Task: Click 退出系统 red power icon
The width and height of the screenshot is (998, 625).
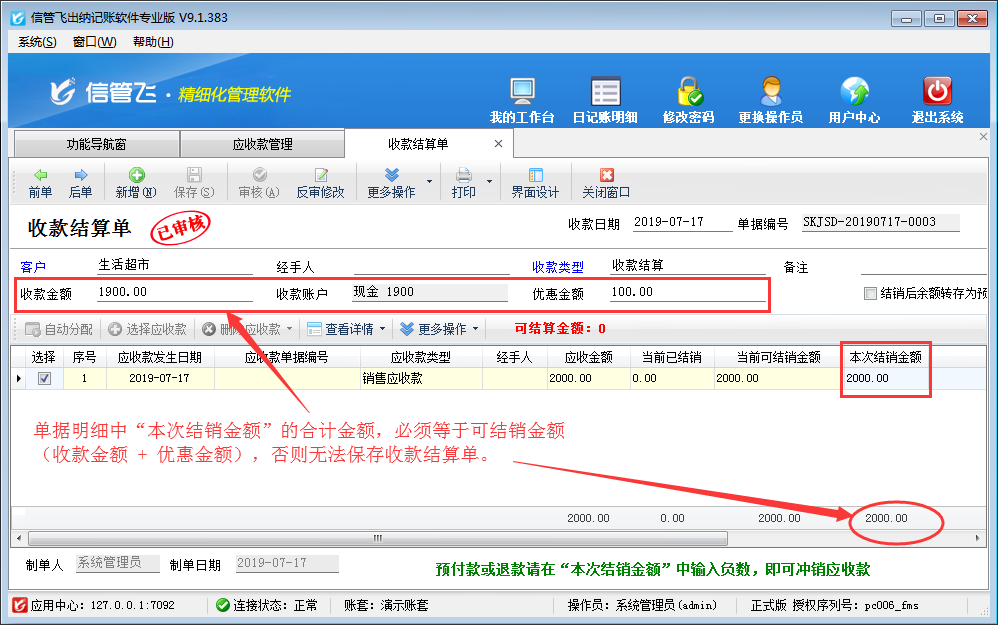Action: pyautogui.click(x=937, y=99)
